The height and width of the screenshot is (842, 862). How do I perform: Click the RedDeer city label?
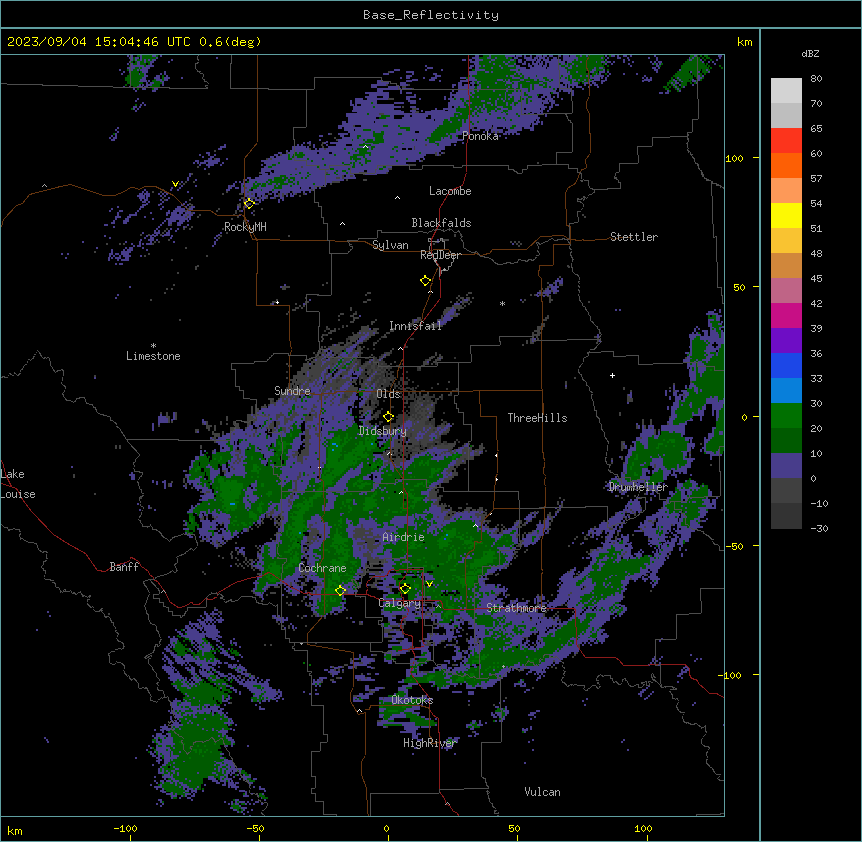440,255
